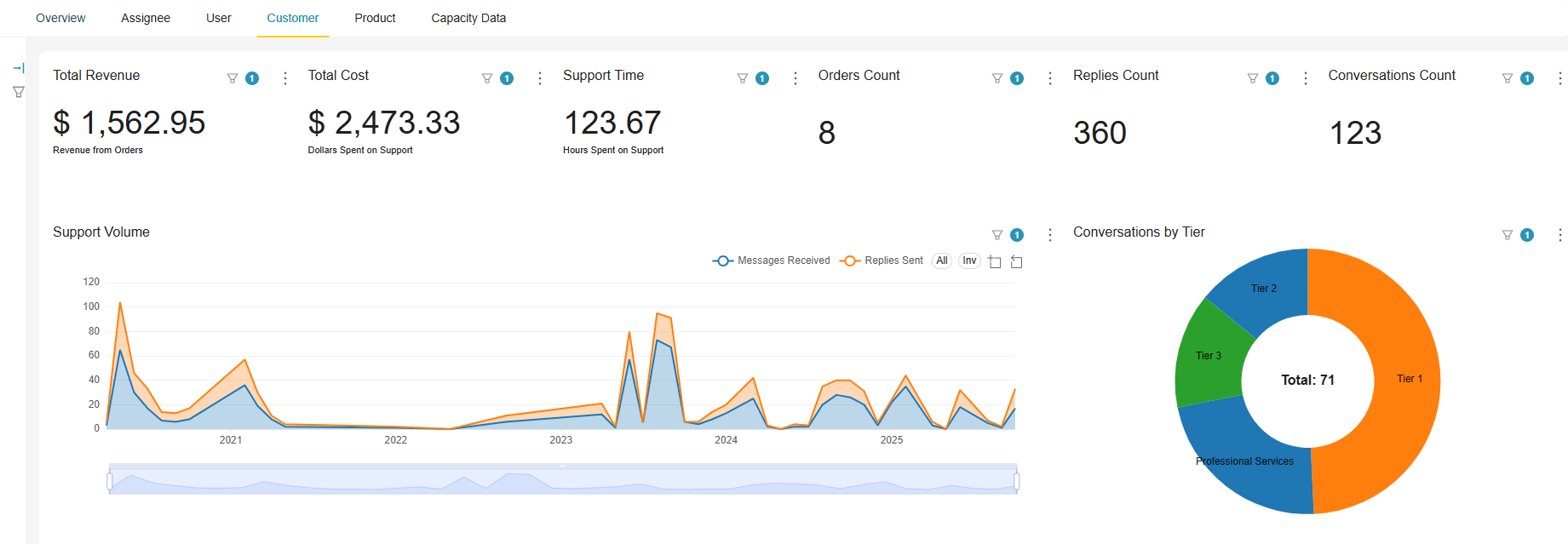This screenshot has width=1568, height=544.
Task: Click the Support Volume chart title
Action: 101,232
